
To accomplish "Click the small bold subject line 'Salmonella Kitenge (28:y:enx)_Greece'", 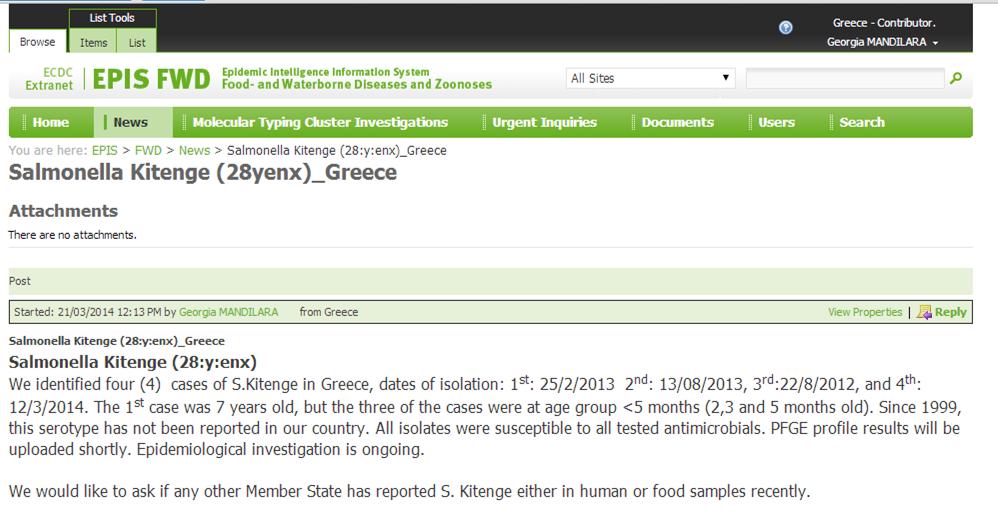I will tap(116, 341).
